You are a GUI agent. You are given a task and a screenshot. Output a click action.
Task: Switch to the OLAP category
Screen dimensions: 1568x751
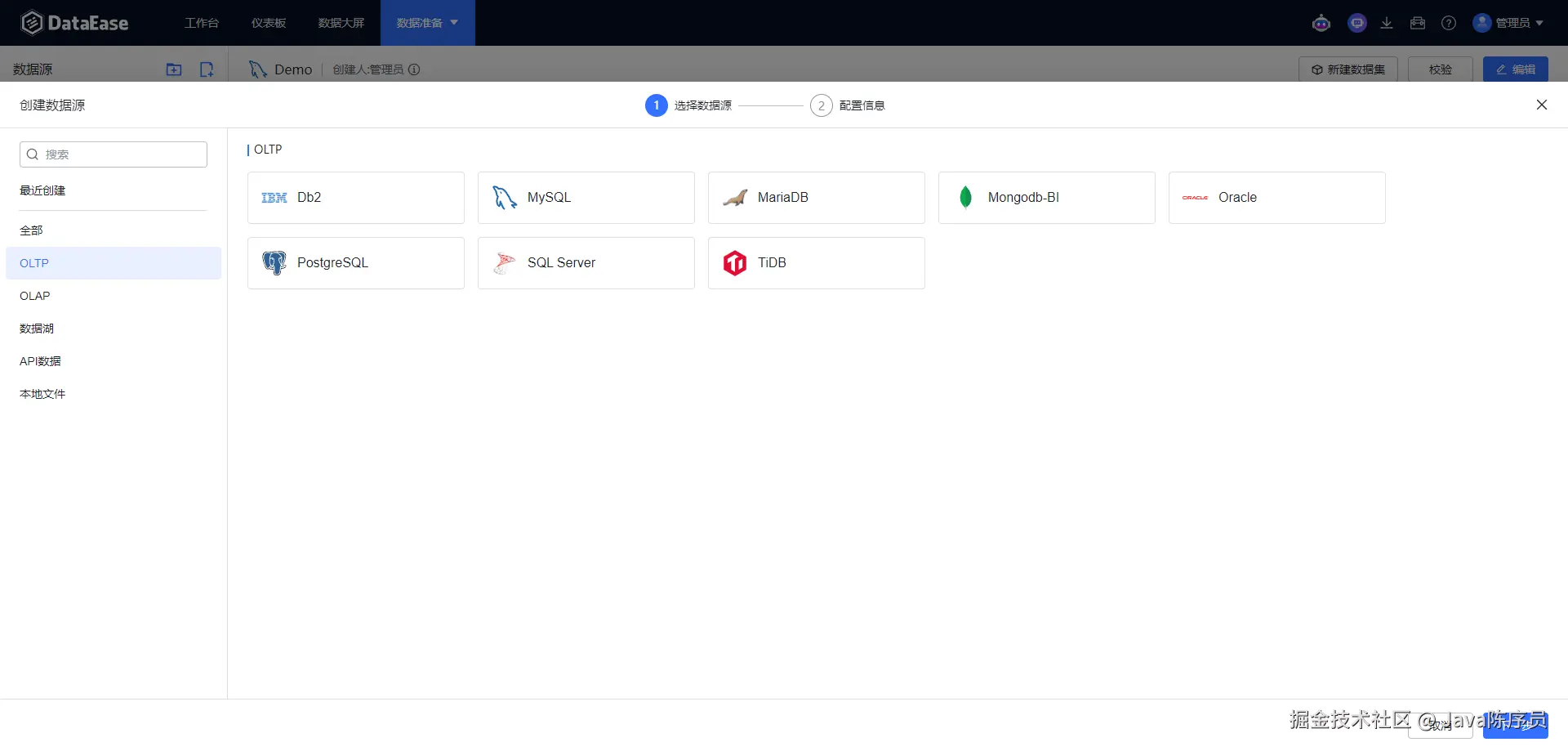114,296
